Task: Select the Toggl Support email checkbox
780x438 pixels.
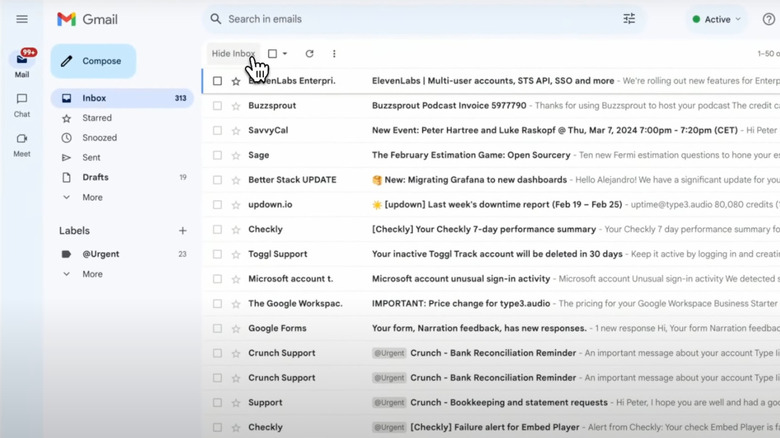Action: point(217,254)
